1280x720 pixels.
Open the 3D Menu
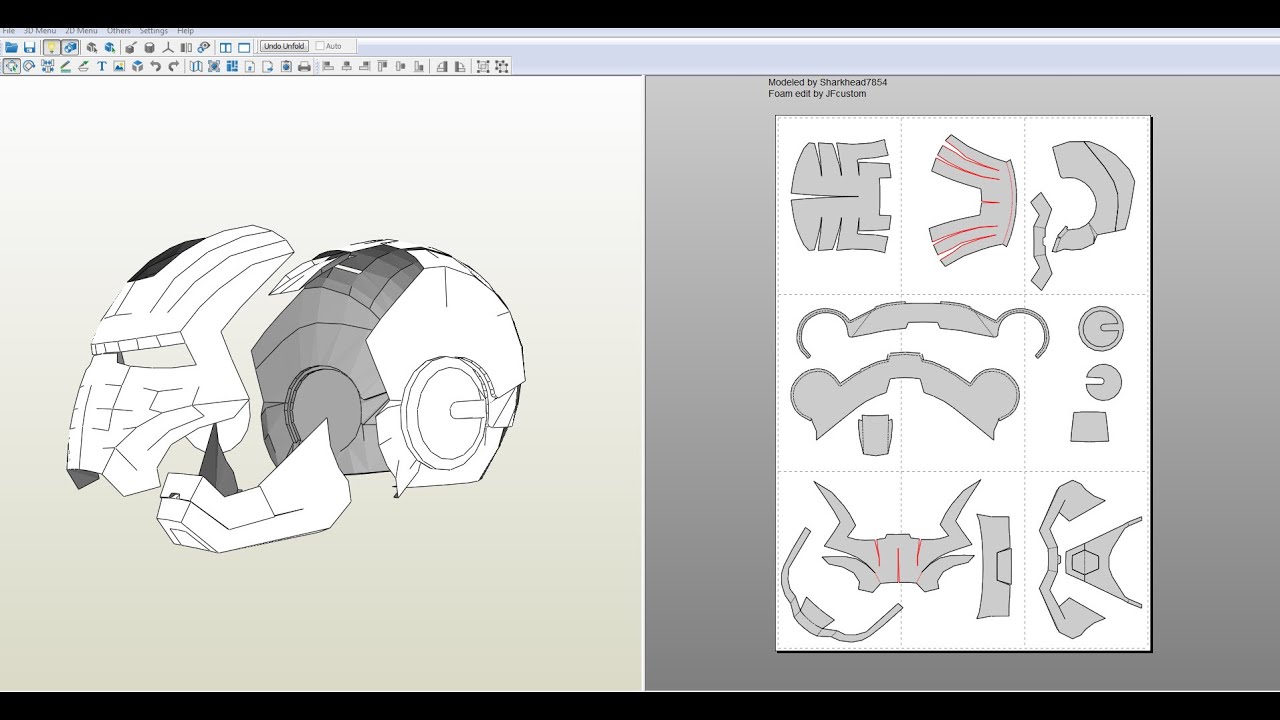(40, 31)
